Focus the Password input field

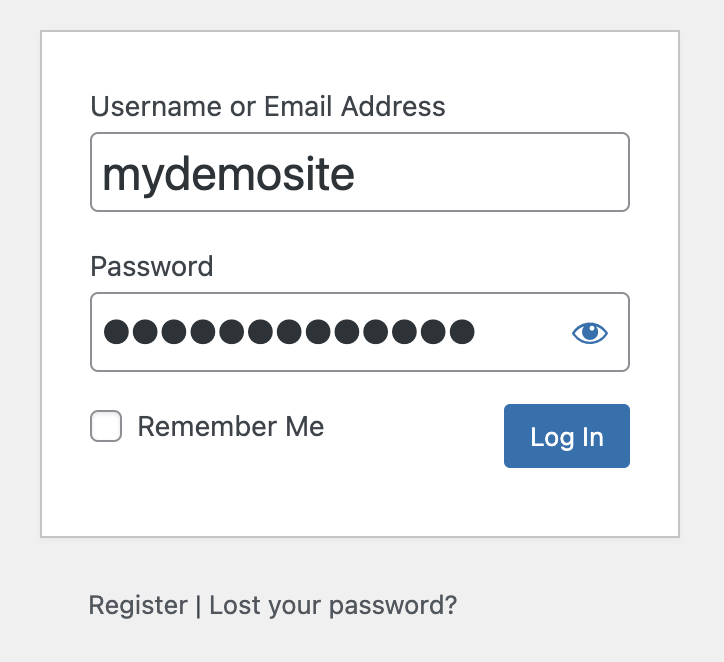tap(360, 331)
